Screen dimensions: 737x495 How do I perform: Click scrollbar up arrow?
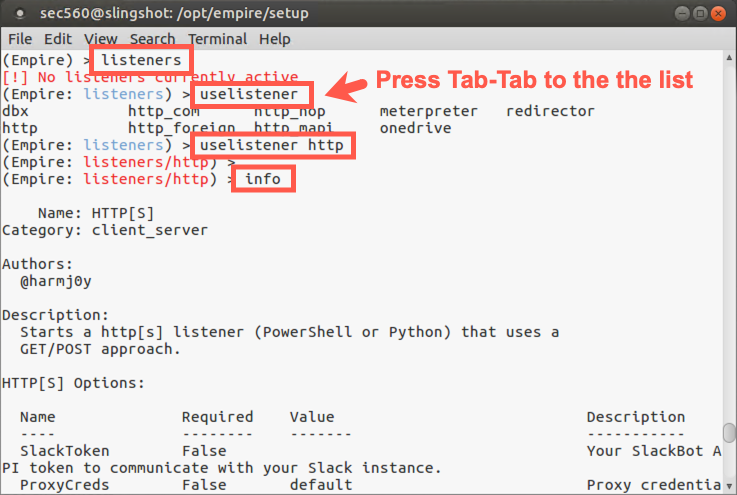click(x=729, y=57)
